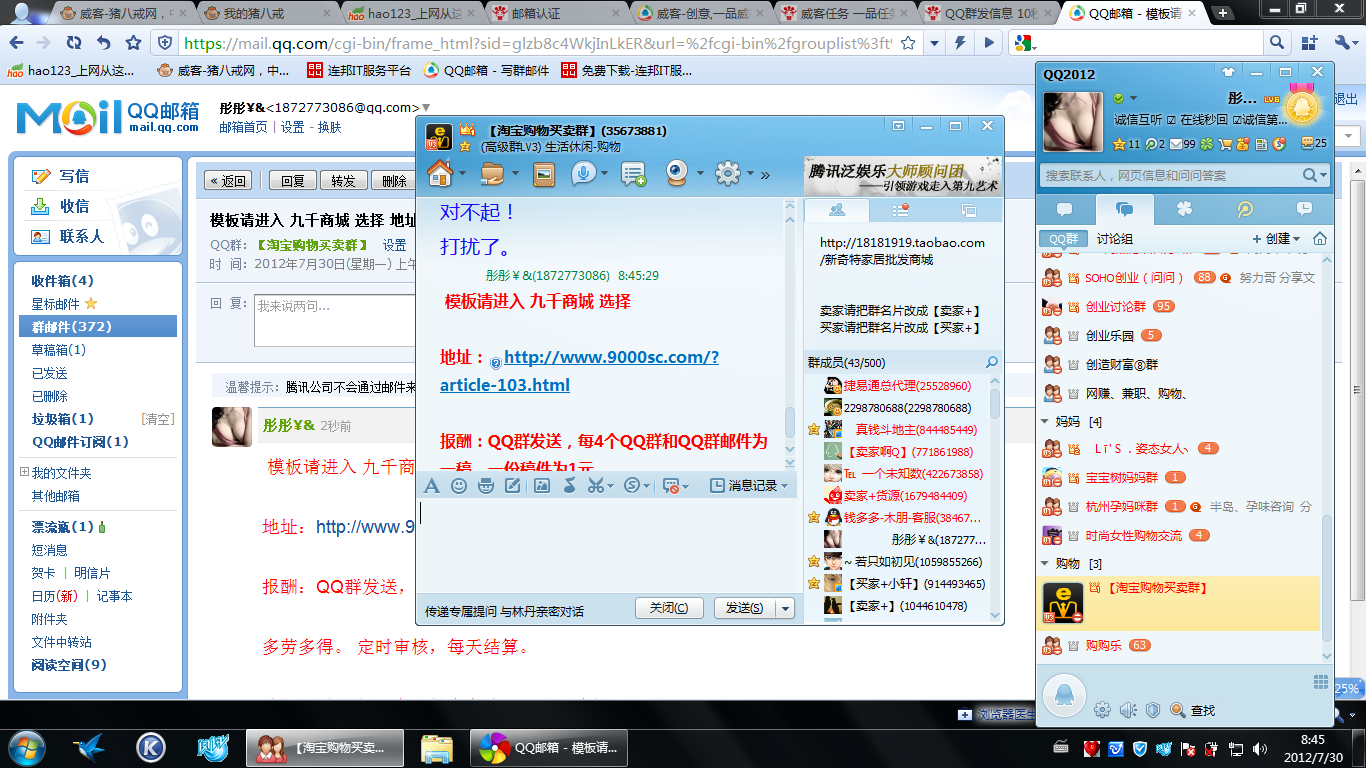Open font settings 'A' icon in chat

tap(431, 485)
